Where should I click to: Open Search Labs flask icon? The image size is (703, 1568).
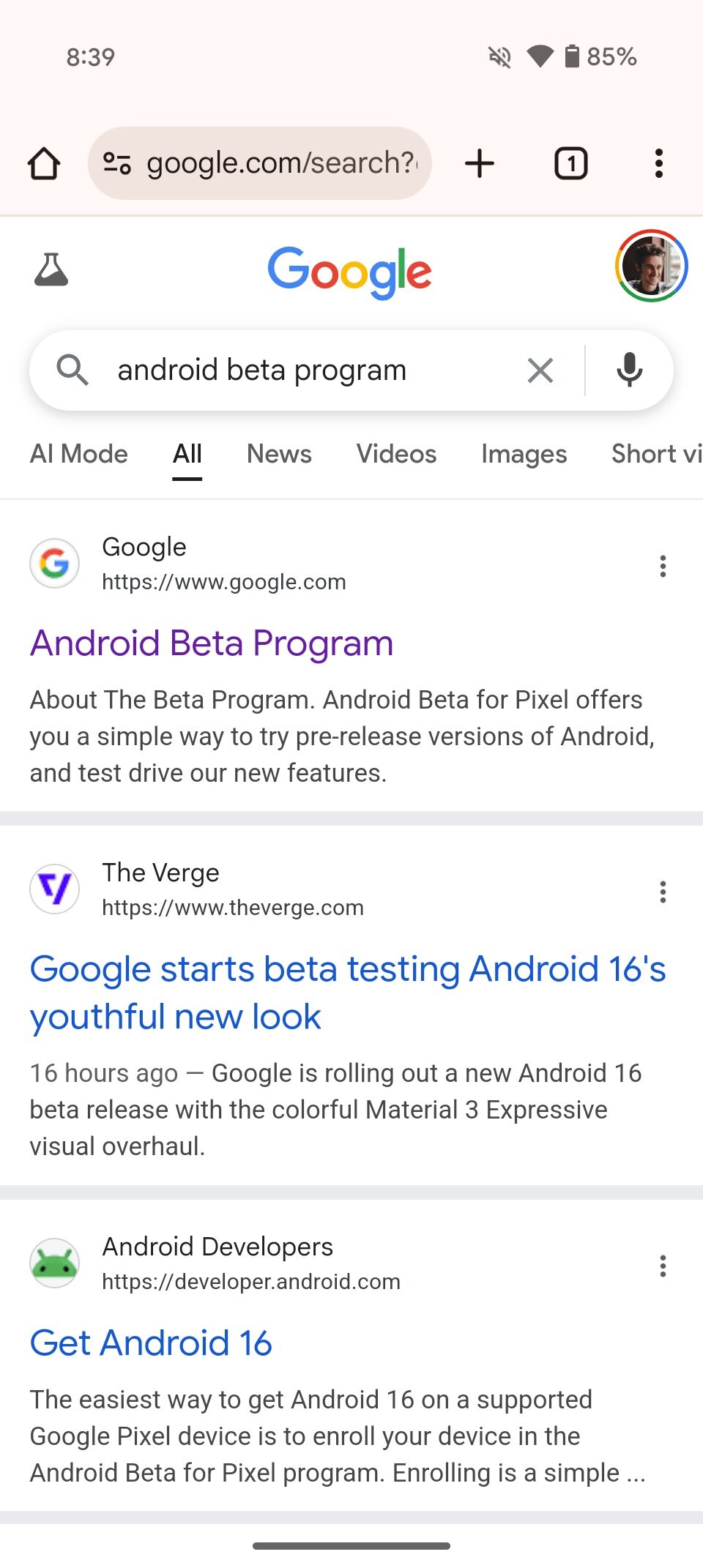[x=51, y=269]
